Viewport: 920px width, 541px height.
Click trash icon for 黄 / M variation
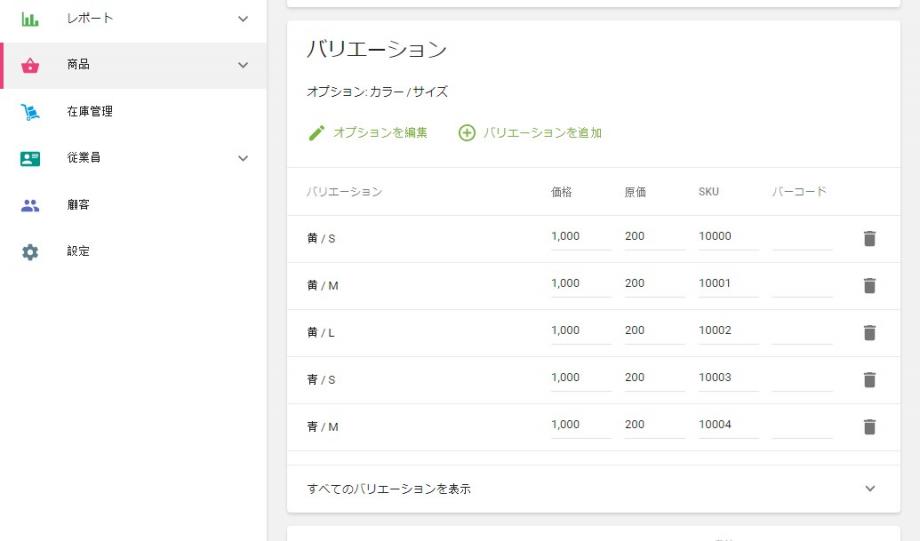coord(869,285)
